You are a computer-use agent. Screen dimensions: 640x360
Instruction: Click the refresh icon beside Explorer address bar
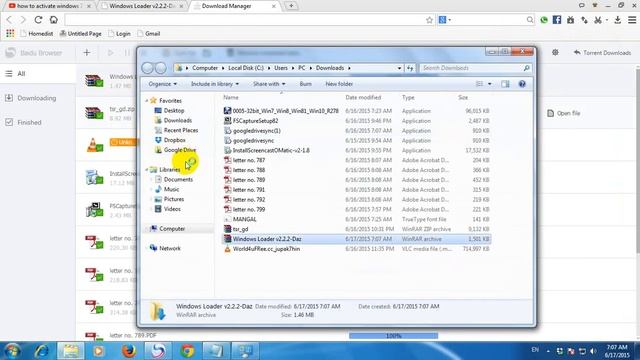coord(410,68)
